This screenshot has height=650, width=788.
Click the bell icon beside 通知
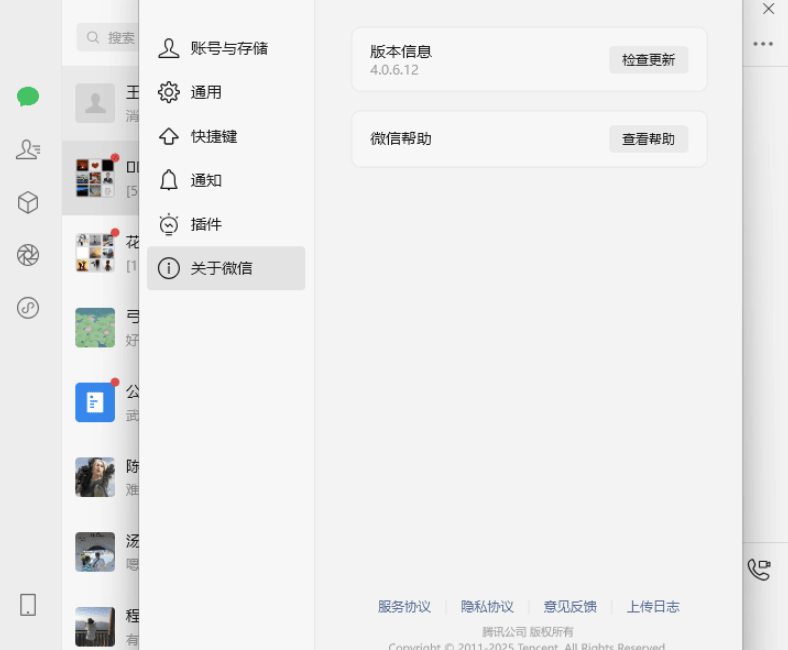[169, 180]
